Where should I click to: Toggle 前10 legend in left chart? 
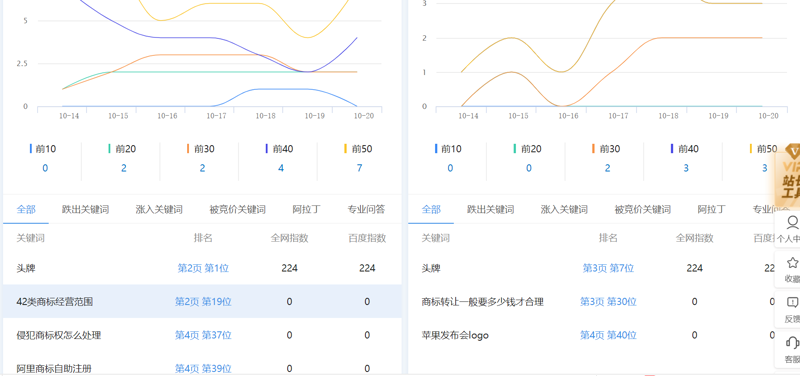coord(43,149)
